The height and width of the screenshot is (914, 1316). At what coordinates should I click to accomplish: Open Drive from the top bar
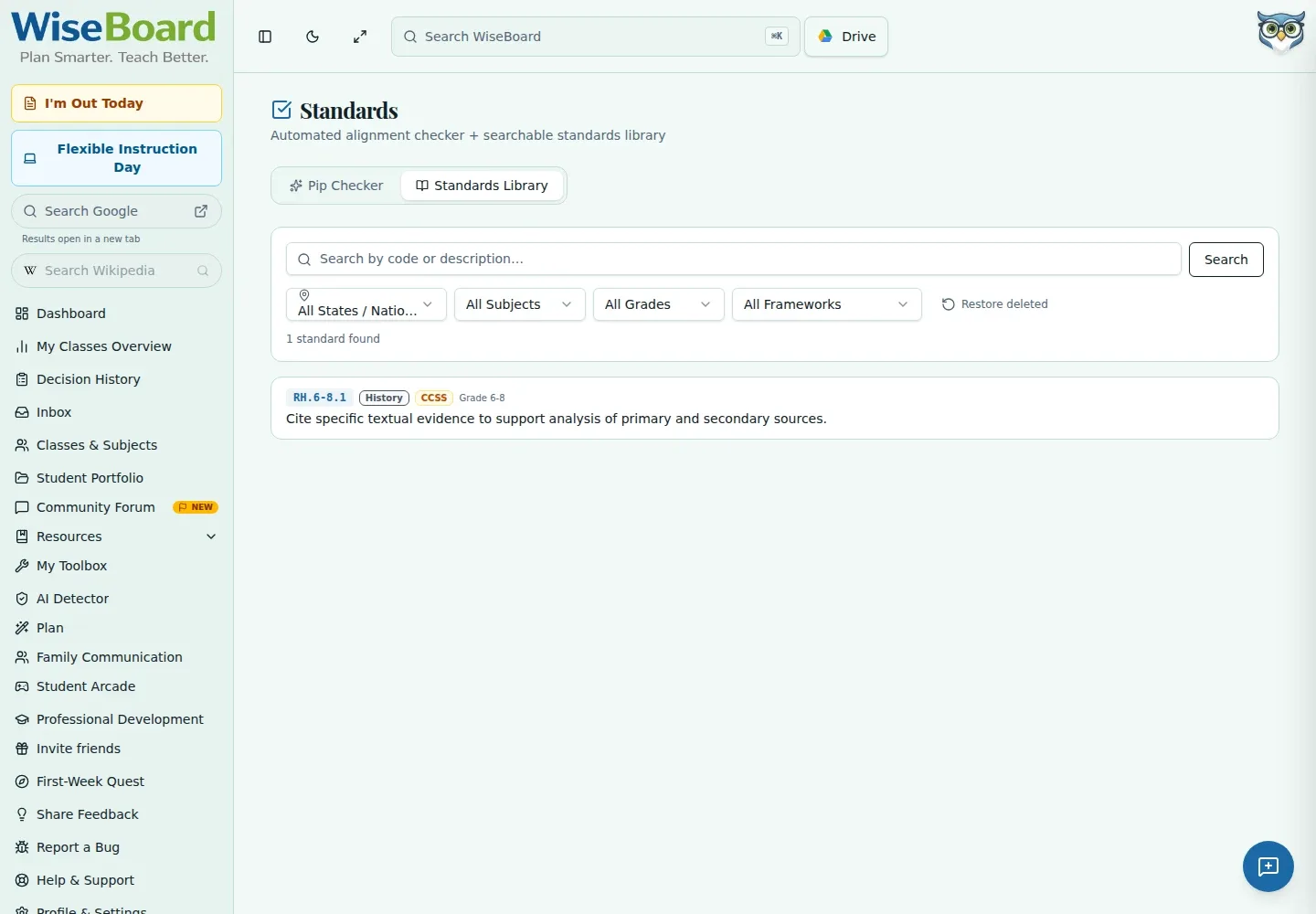click(846, 37)
